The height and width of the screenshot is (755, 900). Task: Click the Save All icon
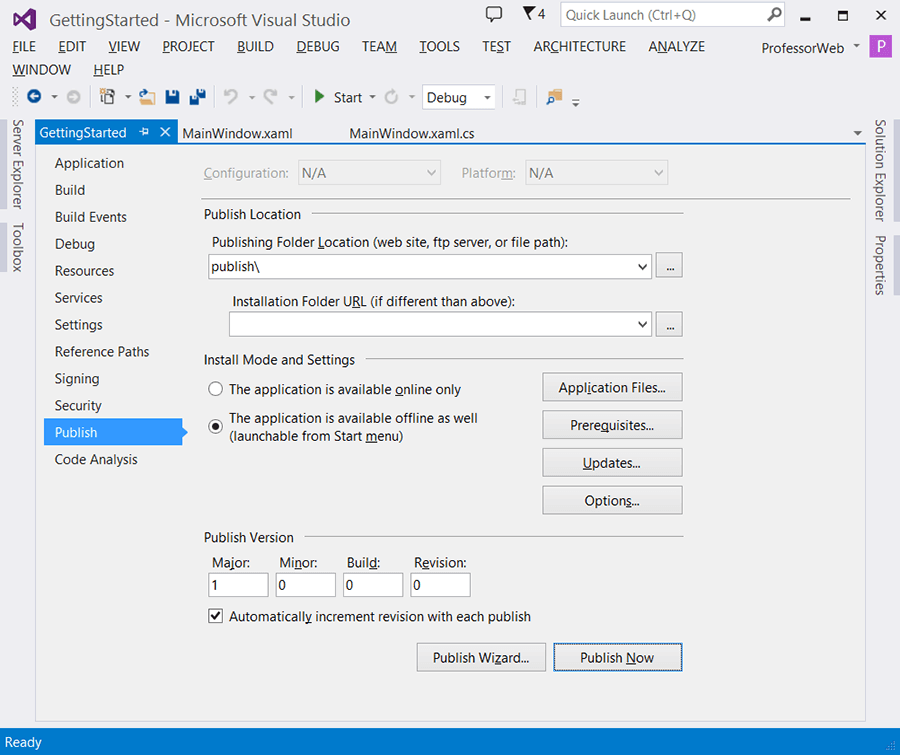(197, 97)
